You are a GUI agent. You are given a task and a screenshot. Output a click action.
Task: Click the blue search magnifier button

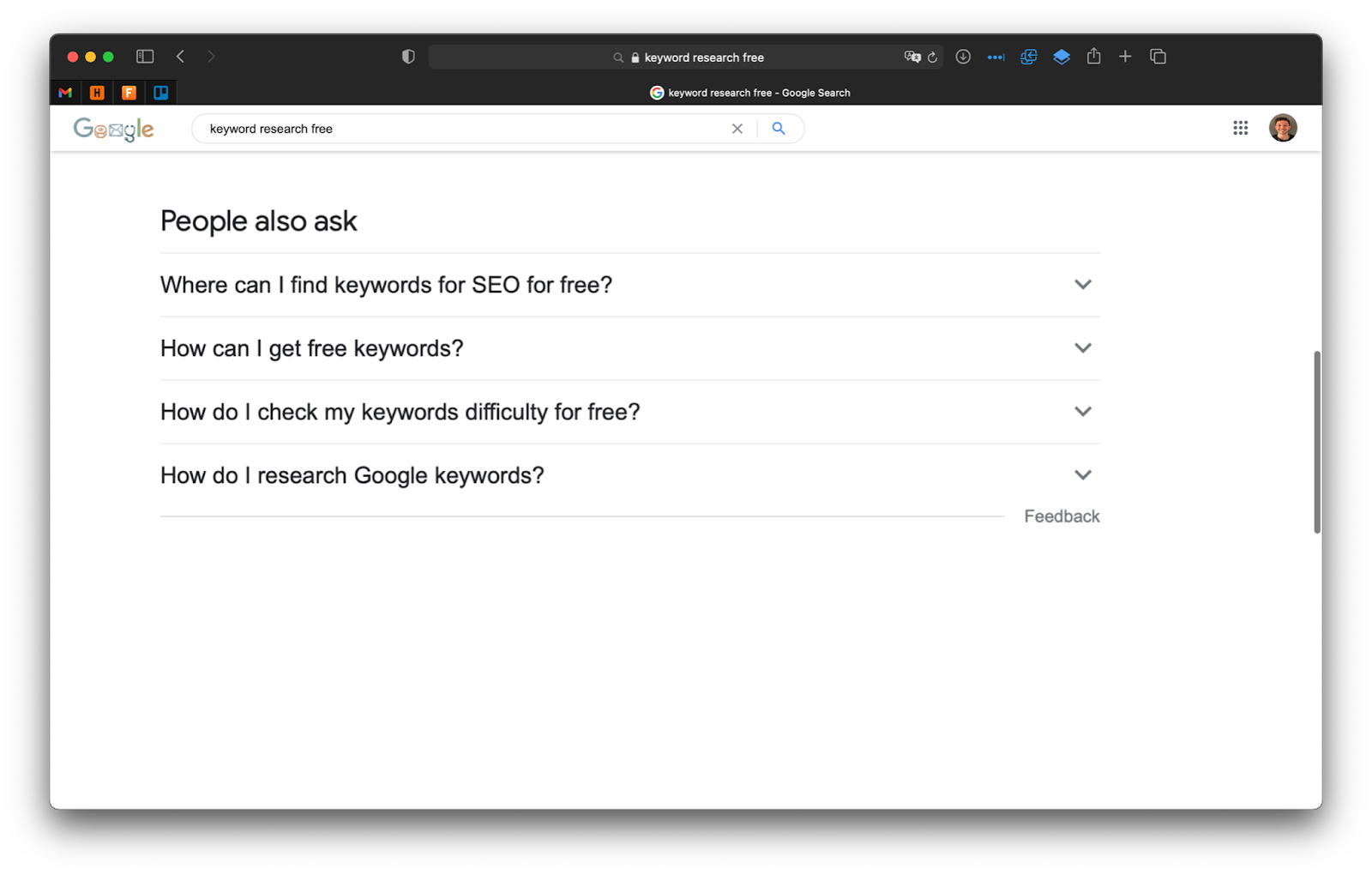click(x=779, y=129)
